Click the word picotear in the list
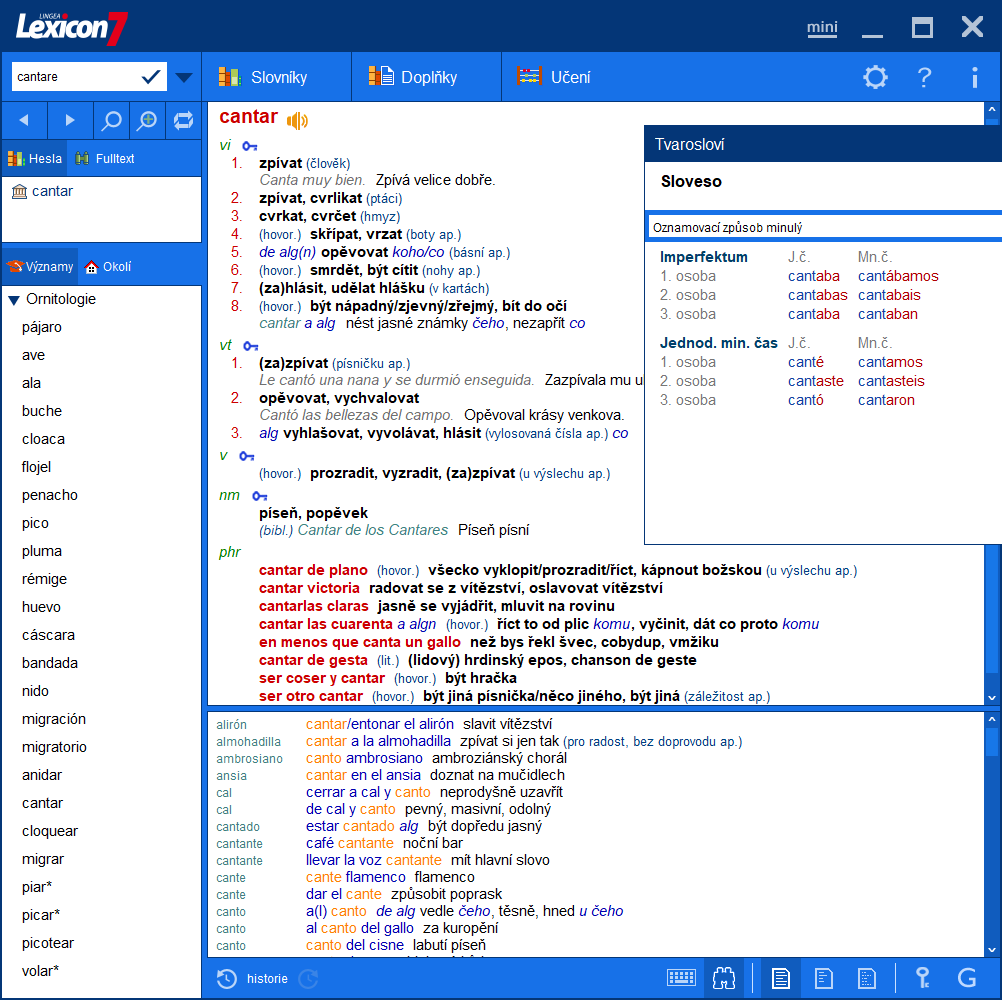1002x1000 pixels. [x=48, y=943]
